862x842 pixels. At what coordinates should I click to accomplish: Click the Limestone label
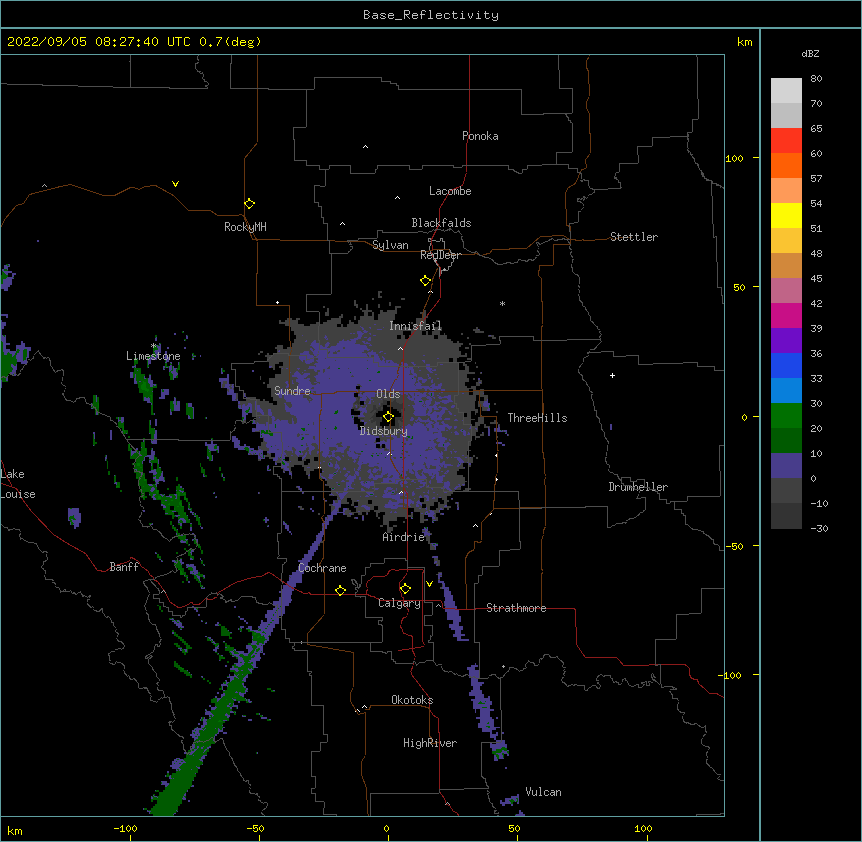pos(153,356)
